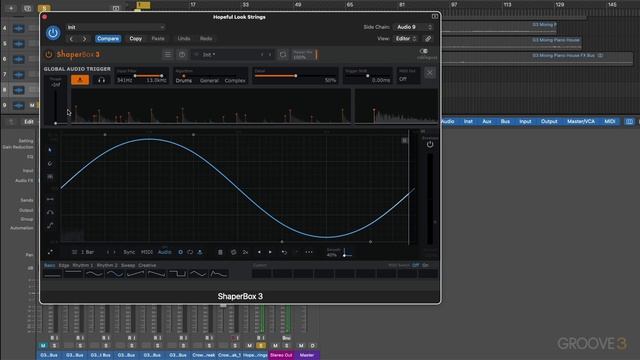Select the arc tool in curve editor
This screenshot has height=360, width=640.
point(50,212)
